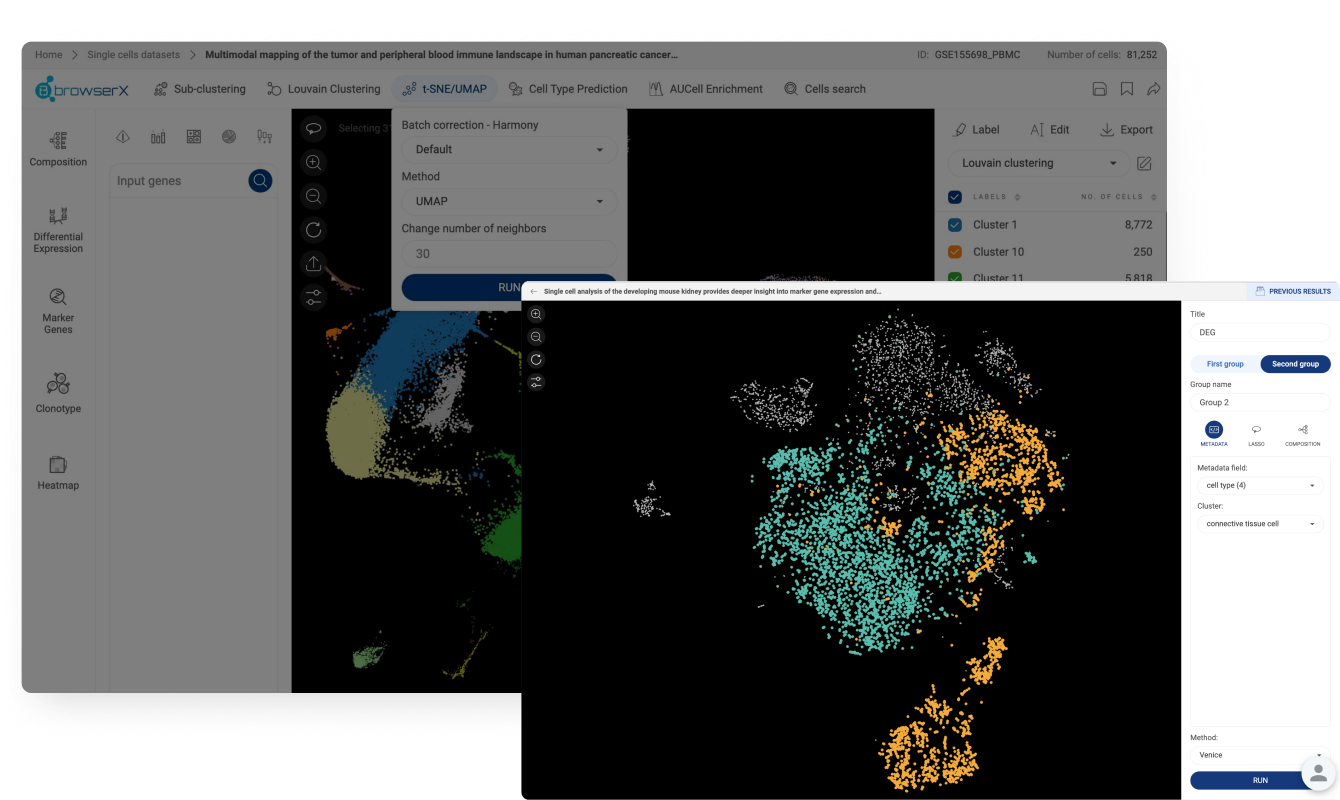Select the Lasso grouping option in DEG panel
Viewport: 1340px width, 800px height.
[x=1256, y=433]
